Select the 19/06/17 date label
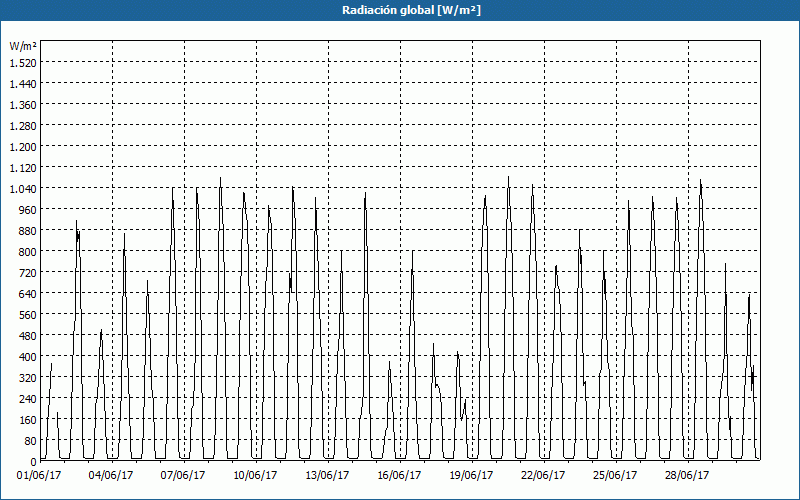Viewport: 800px width, 500px height. (x=471, y=476)
